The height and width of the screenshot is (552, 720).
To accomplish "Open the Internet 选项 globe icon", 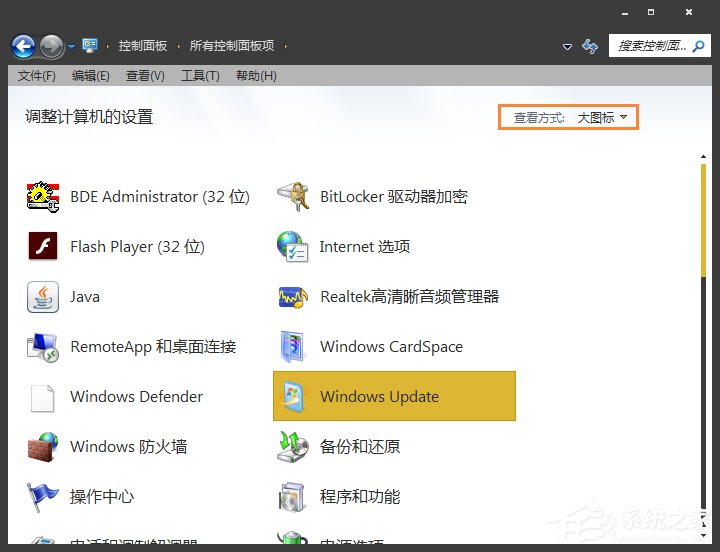I will point(292,247).
